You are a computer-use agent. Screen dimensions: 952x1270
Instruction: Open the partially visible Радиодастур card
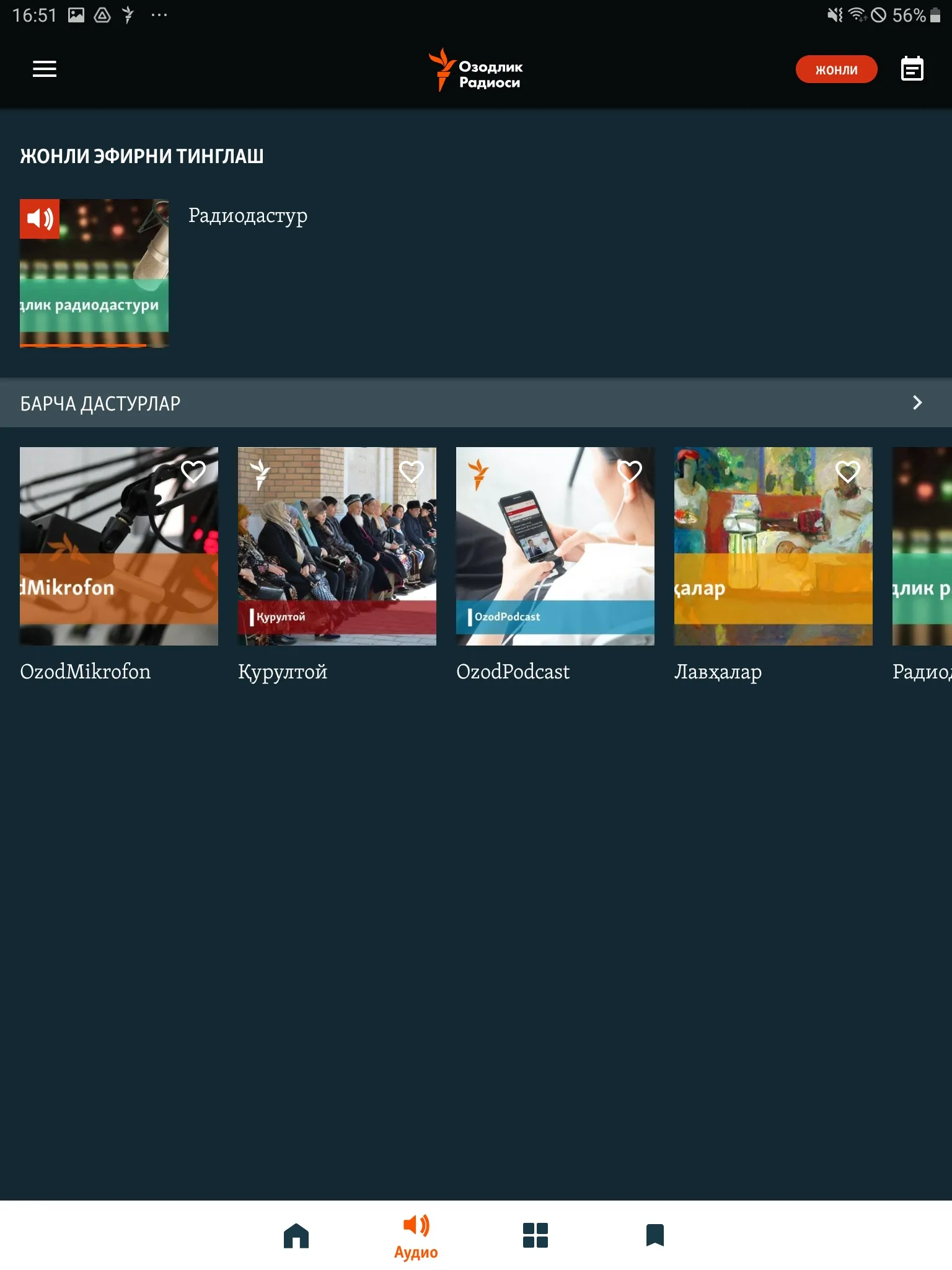coord(922,546)
